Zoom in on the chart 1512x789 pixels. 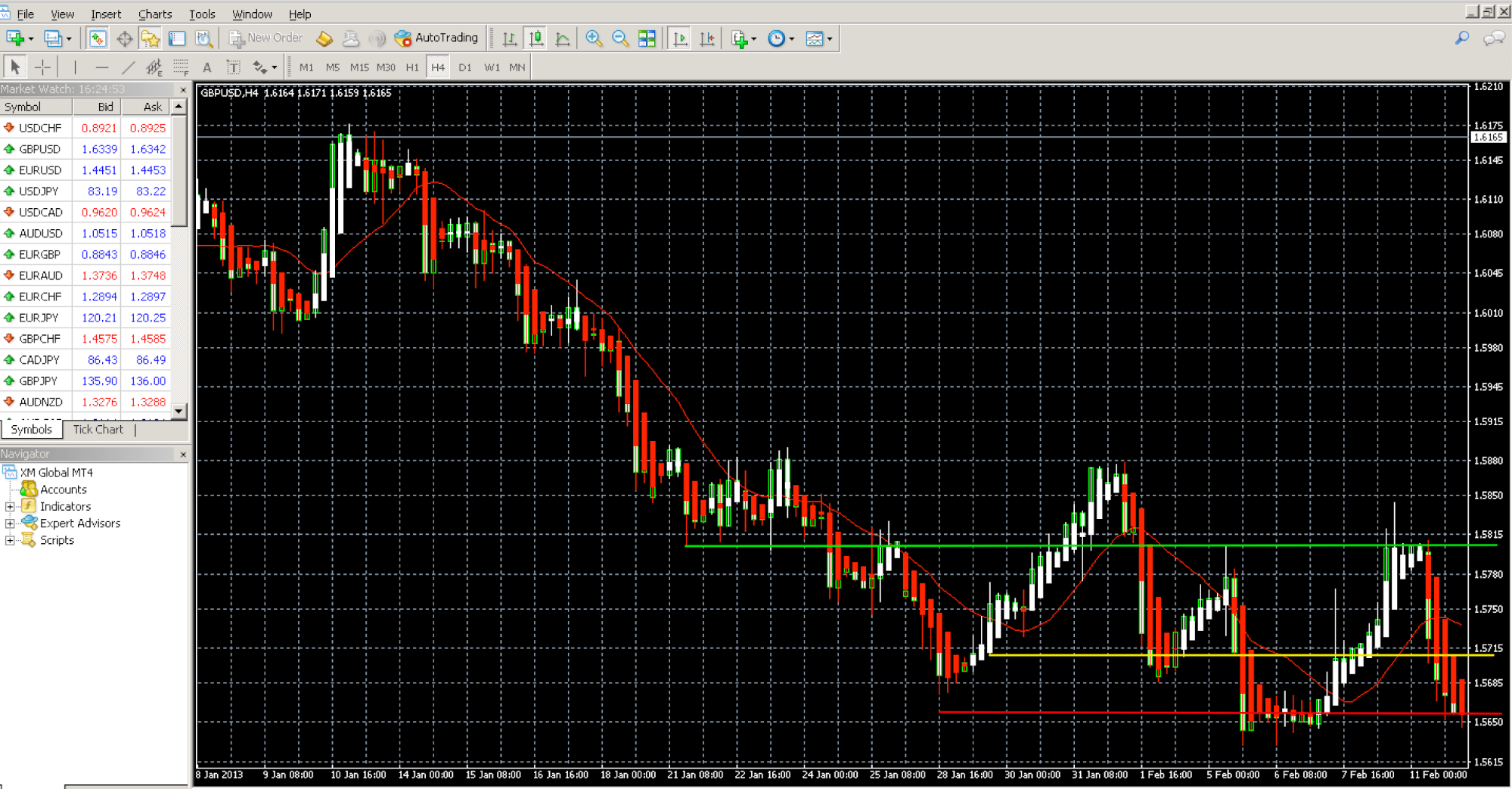coord(595,37)
